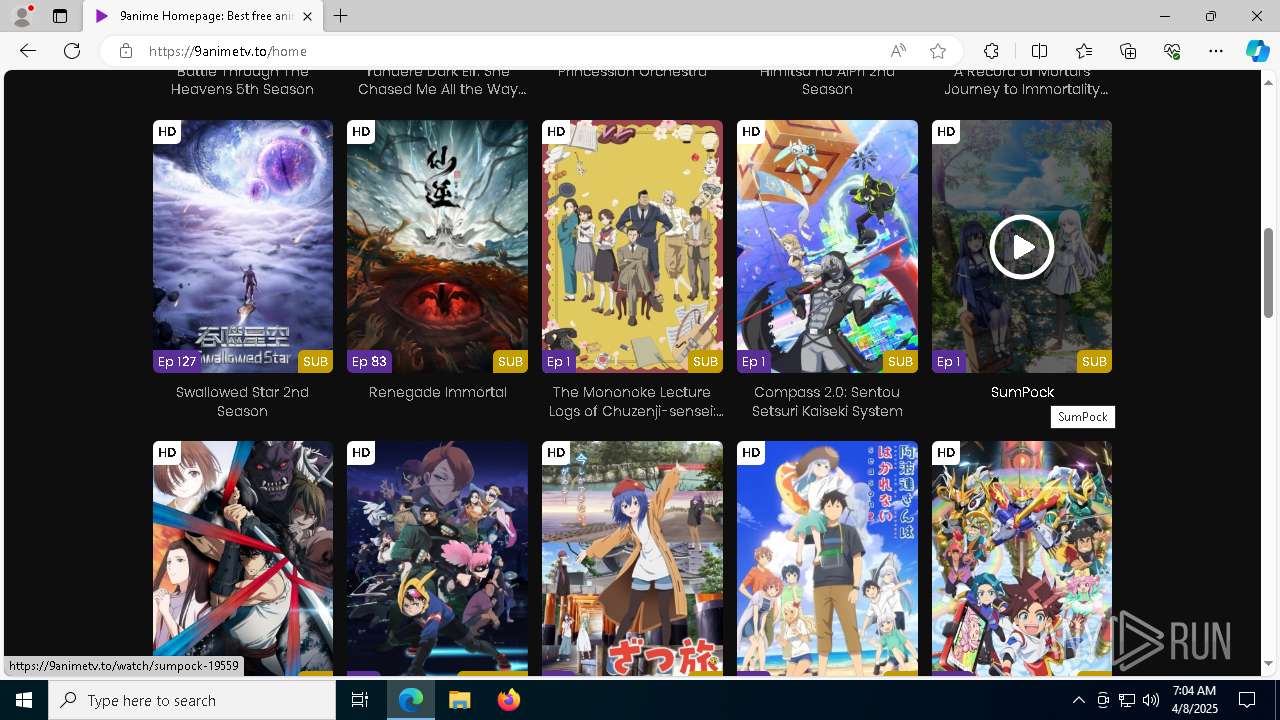
Task: Open blue-haired girl travel poster
Action: pos(632,558)
